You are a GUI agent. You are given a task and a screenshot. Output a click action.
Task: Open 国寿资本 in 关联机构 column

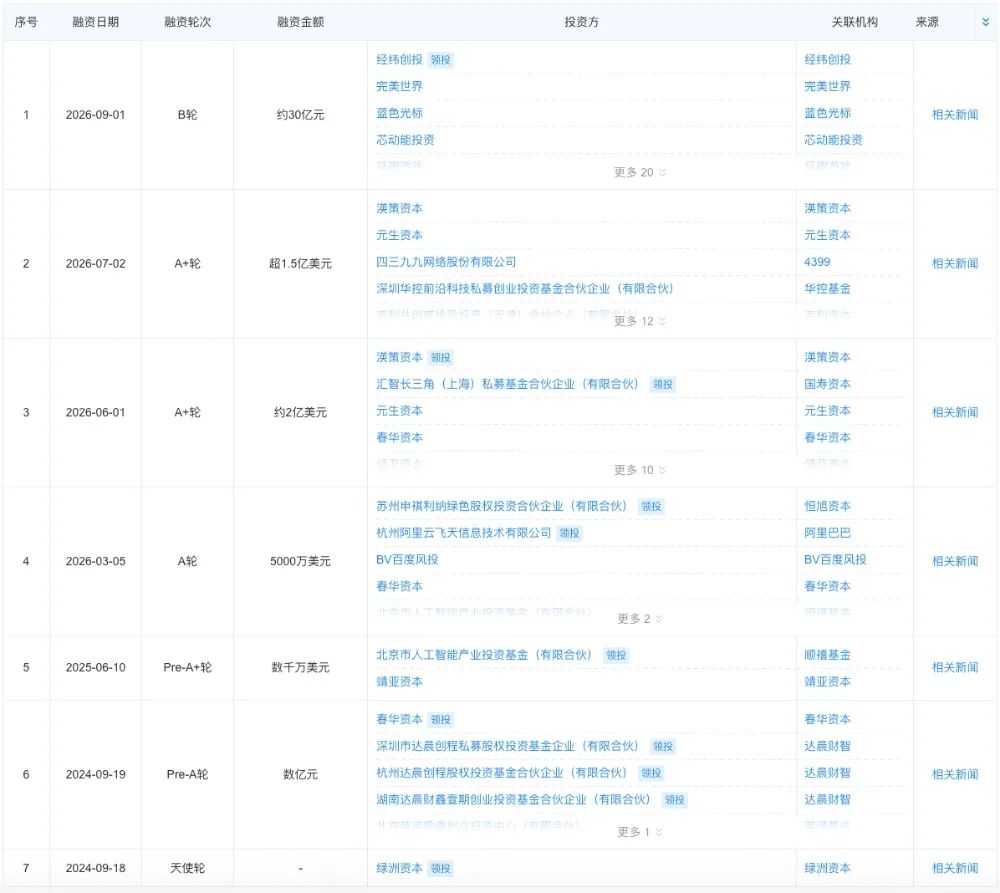coord(827,384)
